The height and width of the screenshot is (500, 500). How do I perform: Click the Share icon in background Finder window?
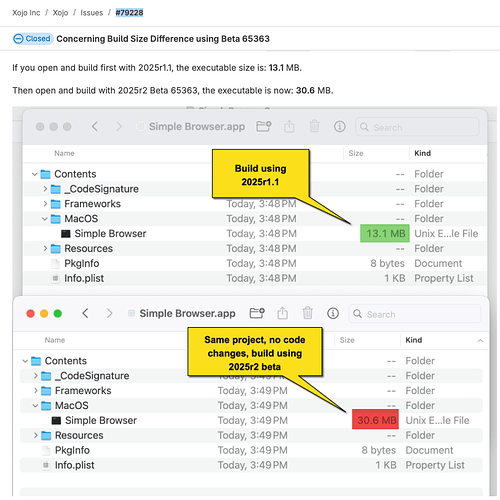[x=289, y=127]
